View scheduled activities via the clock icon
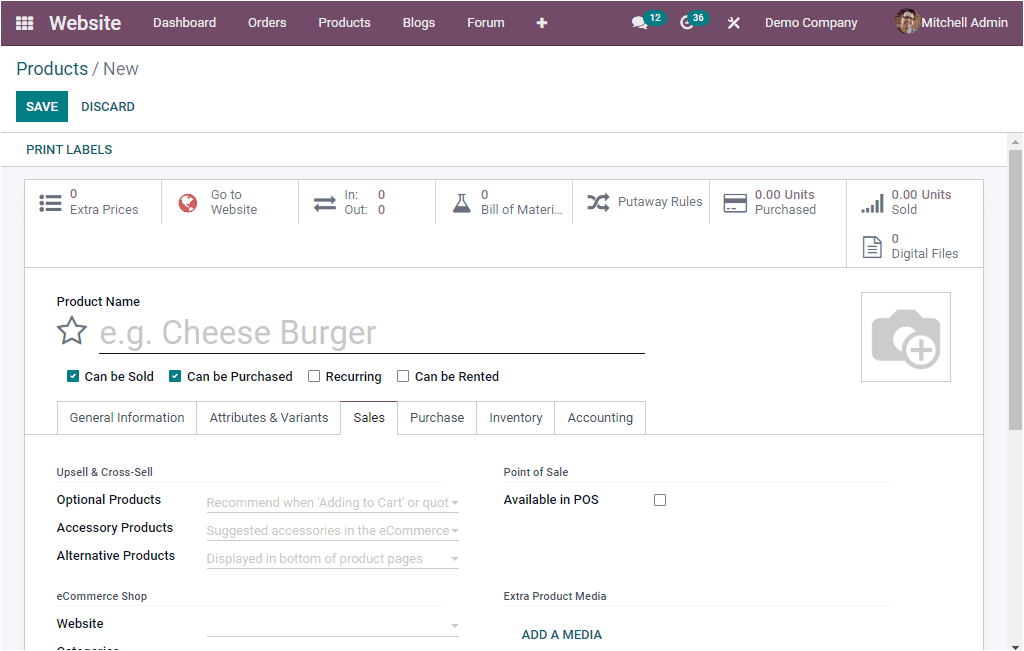Image resolution: width=1024 pixels, height=651 pixels. pyautogui.click(x=685, y=22)
